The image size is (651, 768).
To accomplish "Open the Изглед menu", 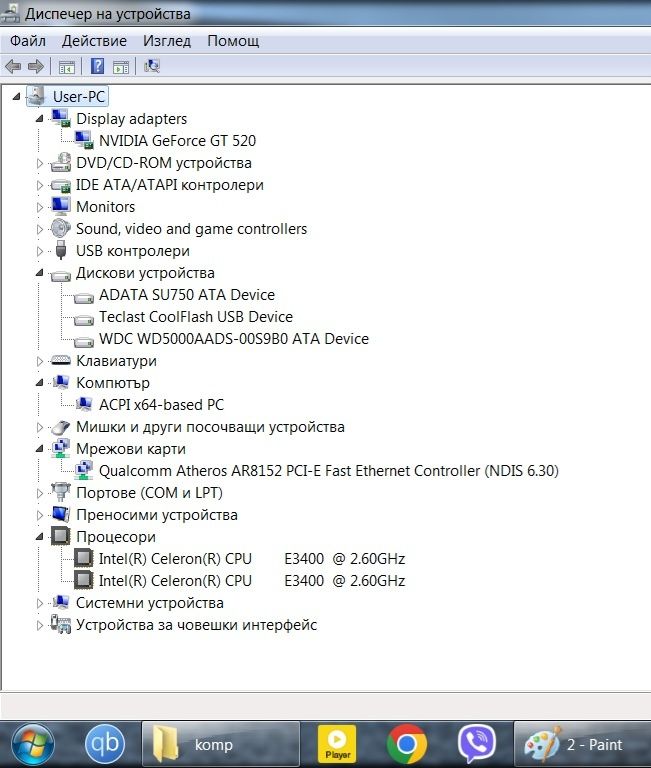I will click(167, 41).
